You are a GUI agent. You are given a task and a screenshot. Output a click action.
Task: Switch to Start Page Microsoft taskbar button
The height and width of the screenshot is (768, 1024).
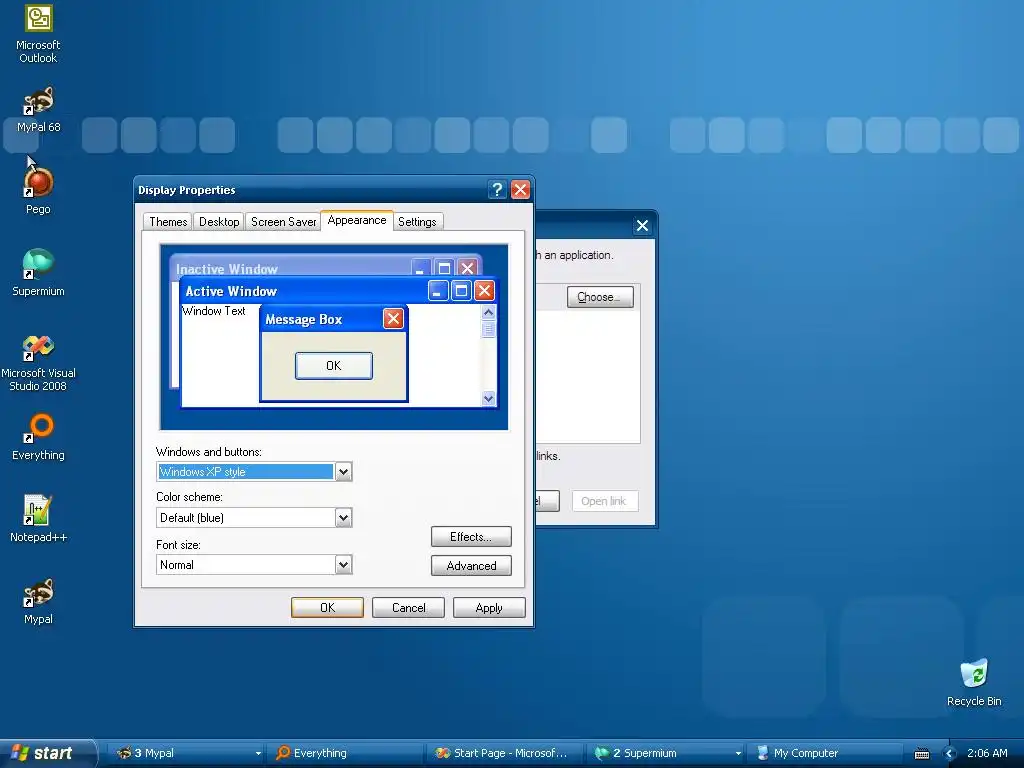[x=506, y=753]
